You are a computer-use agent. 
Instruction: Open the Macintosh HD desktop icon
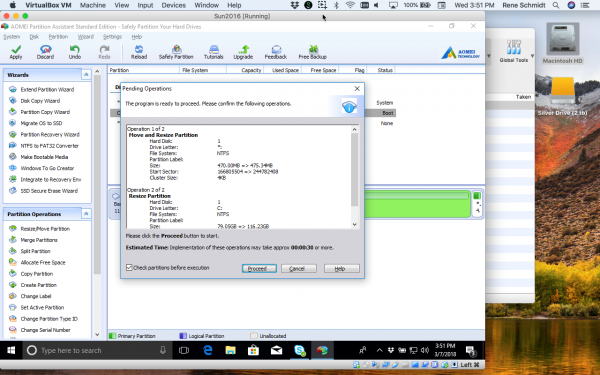pos(562,43)
